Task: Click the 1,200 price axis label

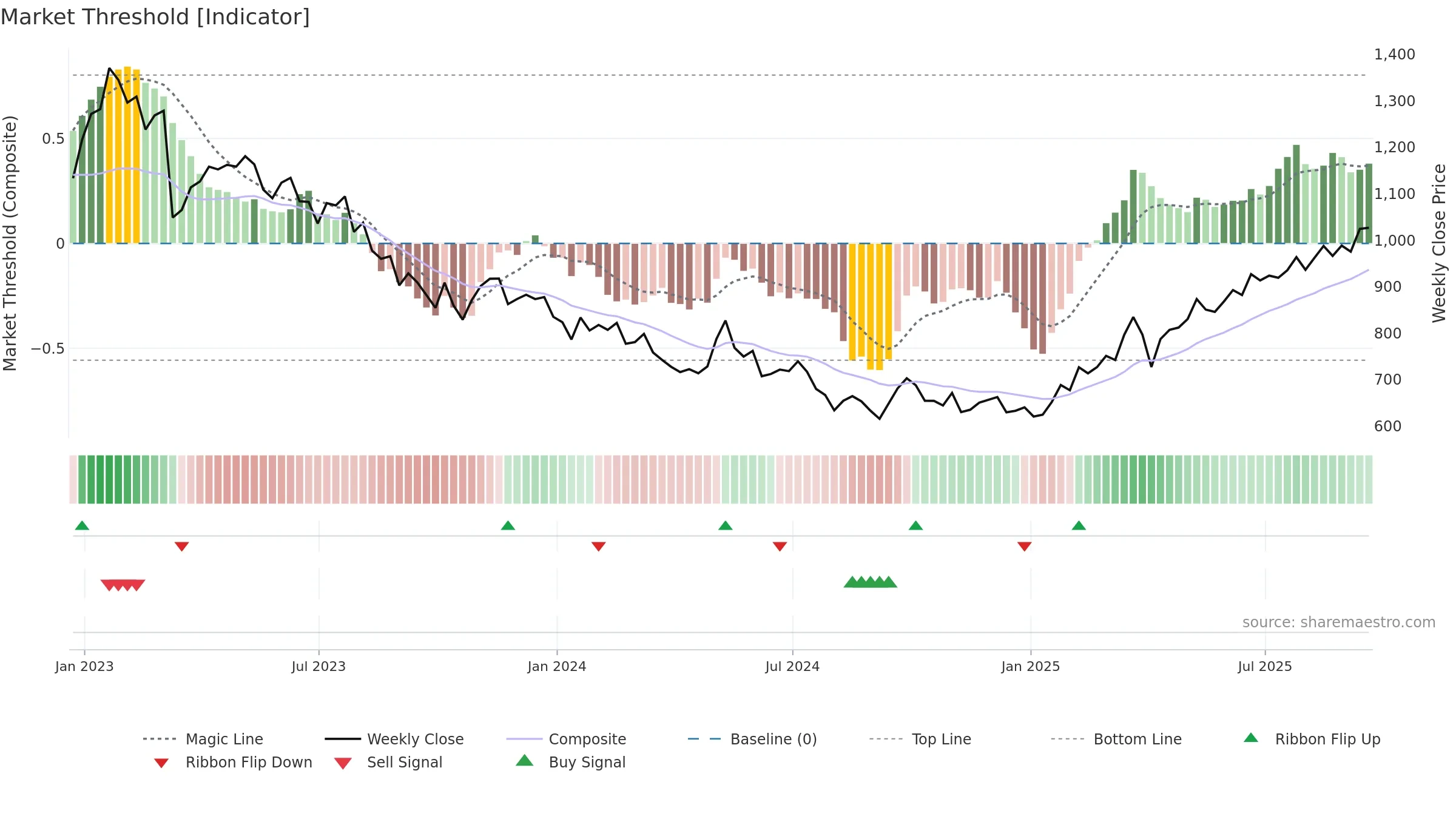Action: (1394, 147)
